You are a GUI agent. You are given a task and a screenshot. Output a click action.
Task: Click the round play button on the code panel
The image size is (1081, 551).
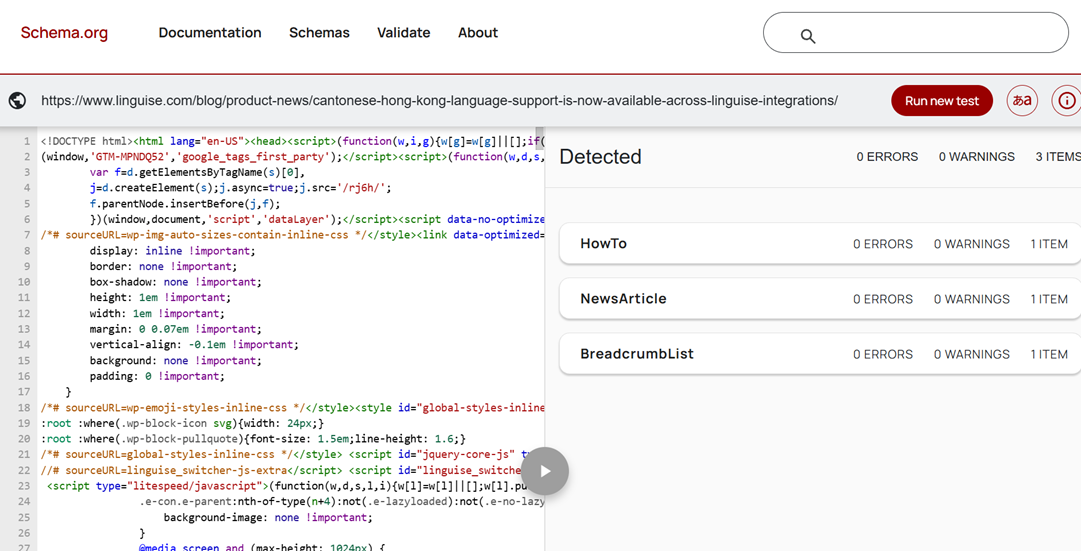tap(545, 471)
